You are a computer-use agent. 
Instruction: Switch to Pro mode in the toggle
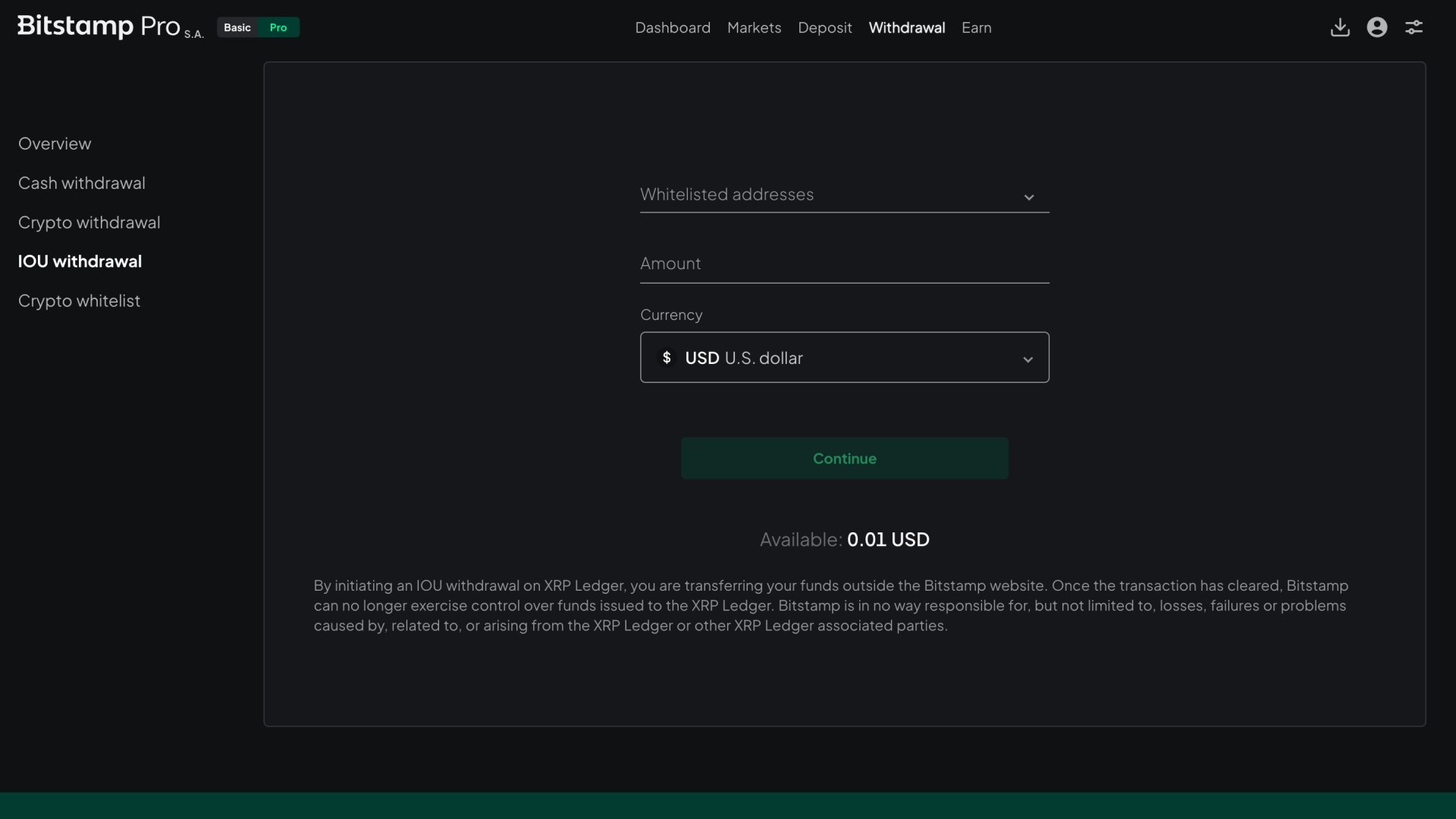coord(278,27)
